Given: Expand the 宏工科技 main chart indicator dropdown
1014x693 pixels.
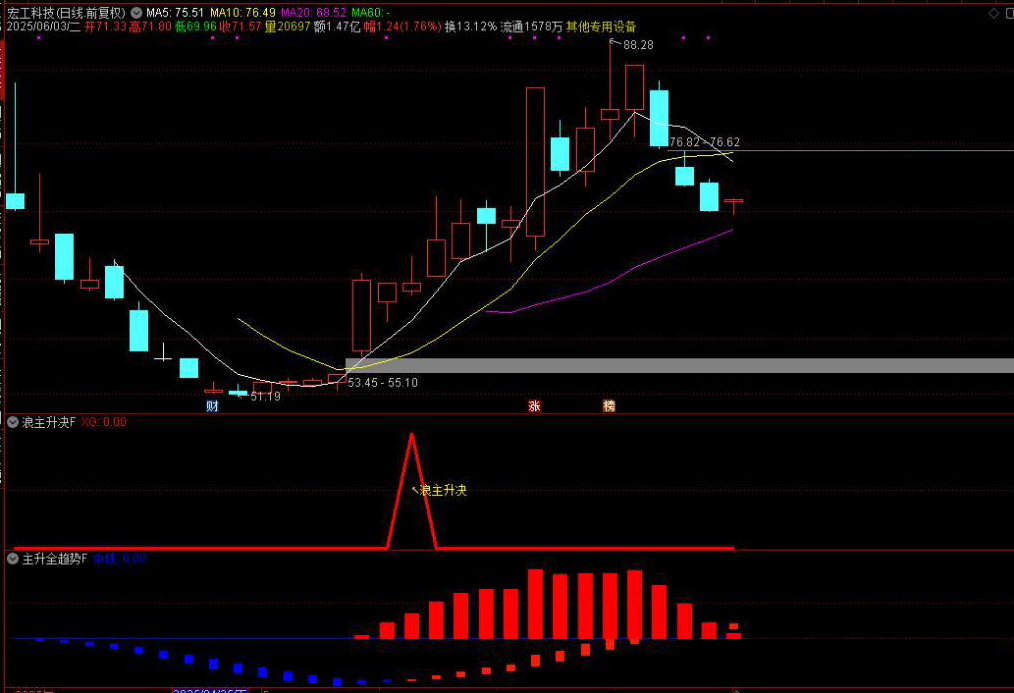Looking at the screenshot, I should [x=136, y=13].
